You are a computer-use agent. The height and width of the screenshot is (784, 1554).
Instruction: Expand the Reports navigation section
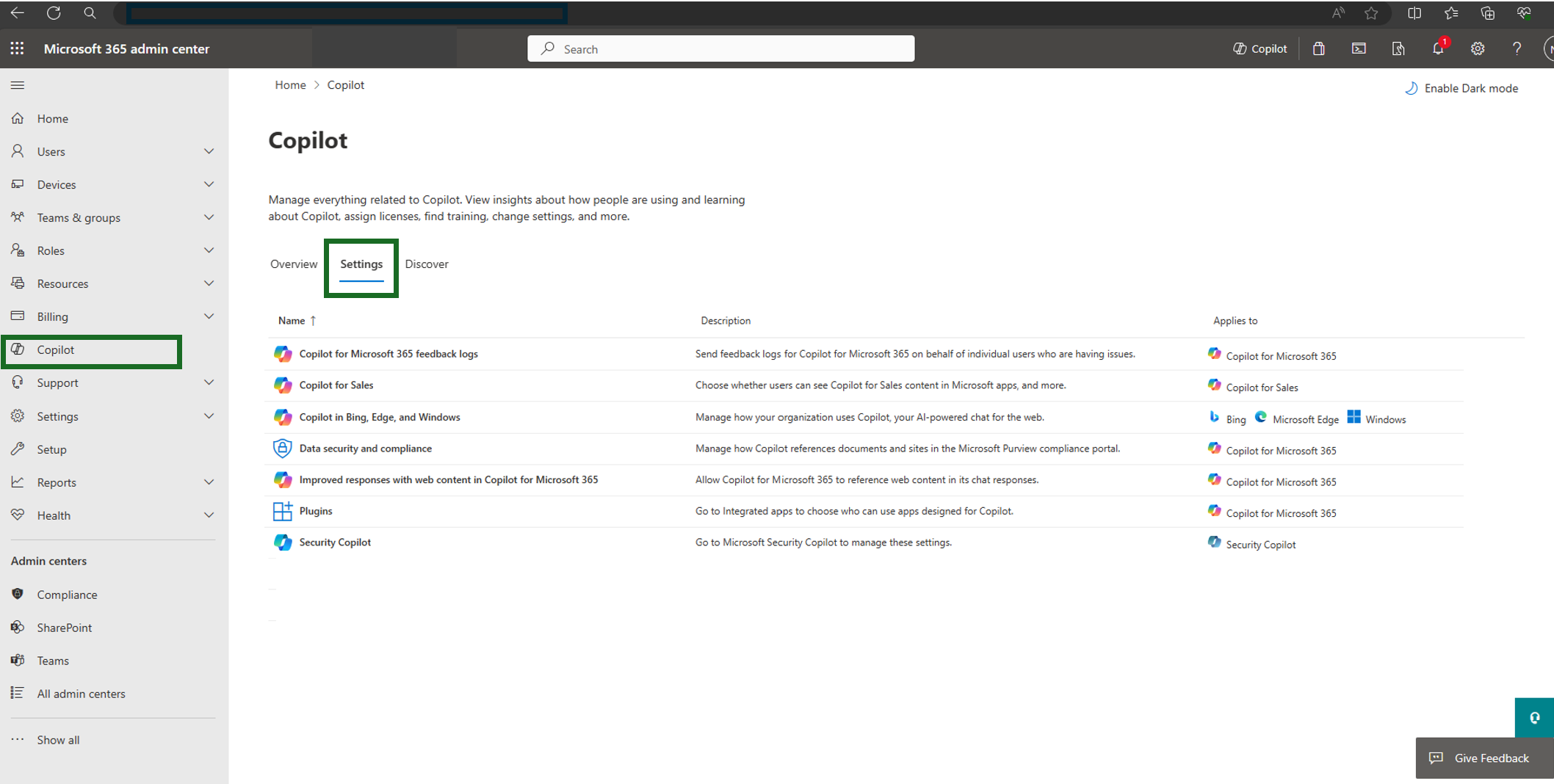[209, 482]
